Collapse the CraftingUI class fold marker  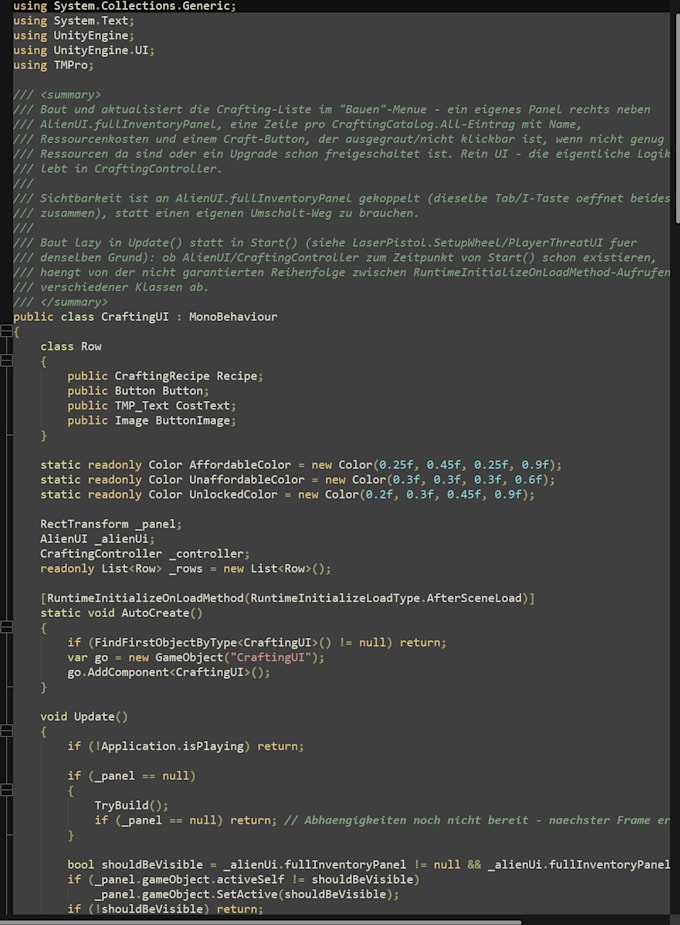tap(6, 332)
